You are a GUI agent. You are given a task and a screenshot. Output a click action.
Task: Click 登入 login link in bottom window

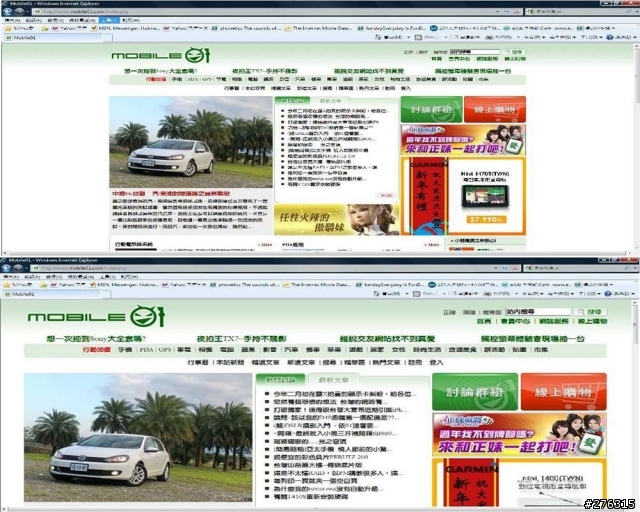(x=436, y=363)
